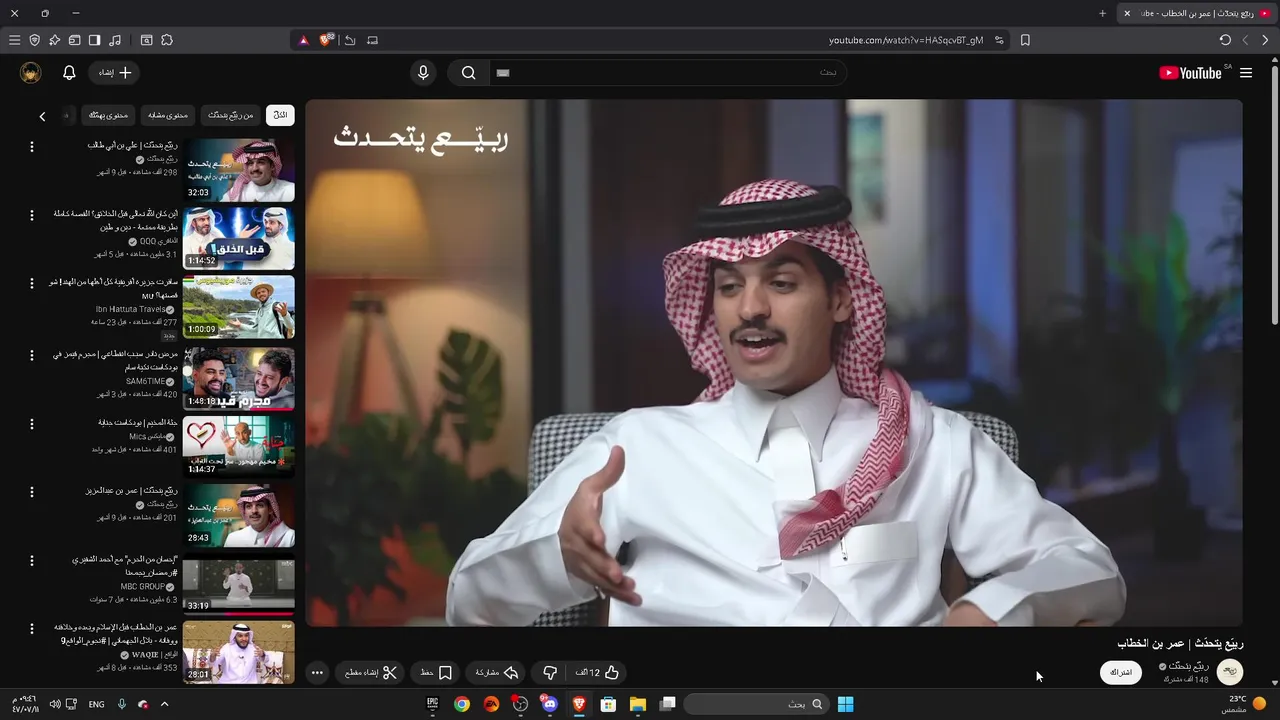Select the الكل filter chip
The image size is (1280, 720).
pyautogui.click(x=280, y=115)
